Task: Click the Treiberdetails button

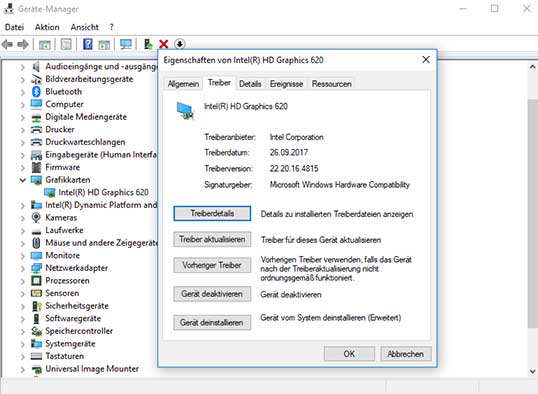Action: click(212, 213)
